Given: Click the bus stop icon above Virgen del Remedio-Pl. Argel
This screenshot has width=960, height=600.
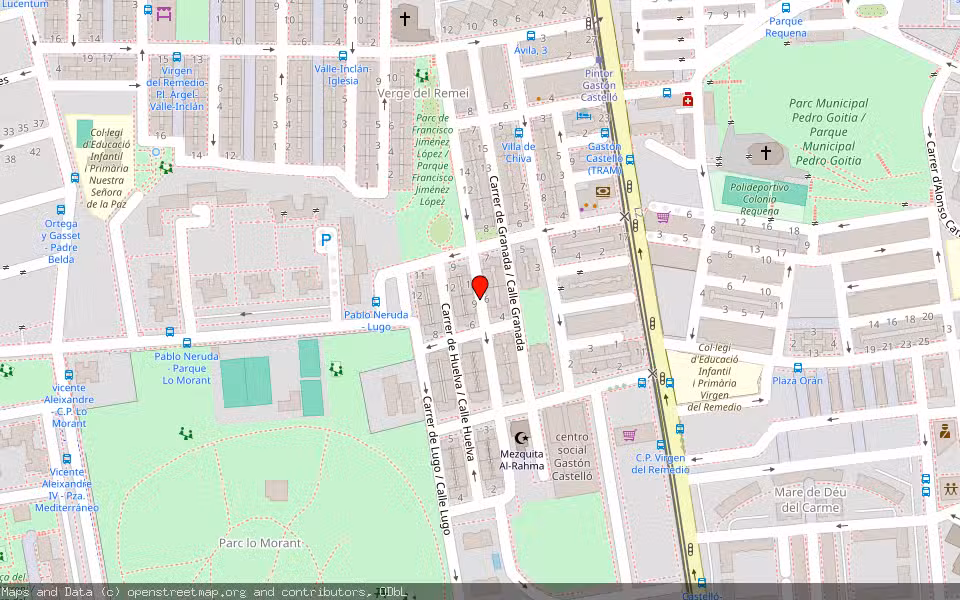Looking at the screenshot, I should (177, 58).
